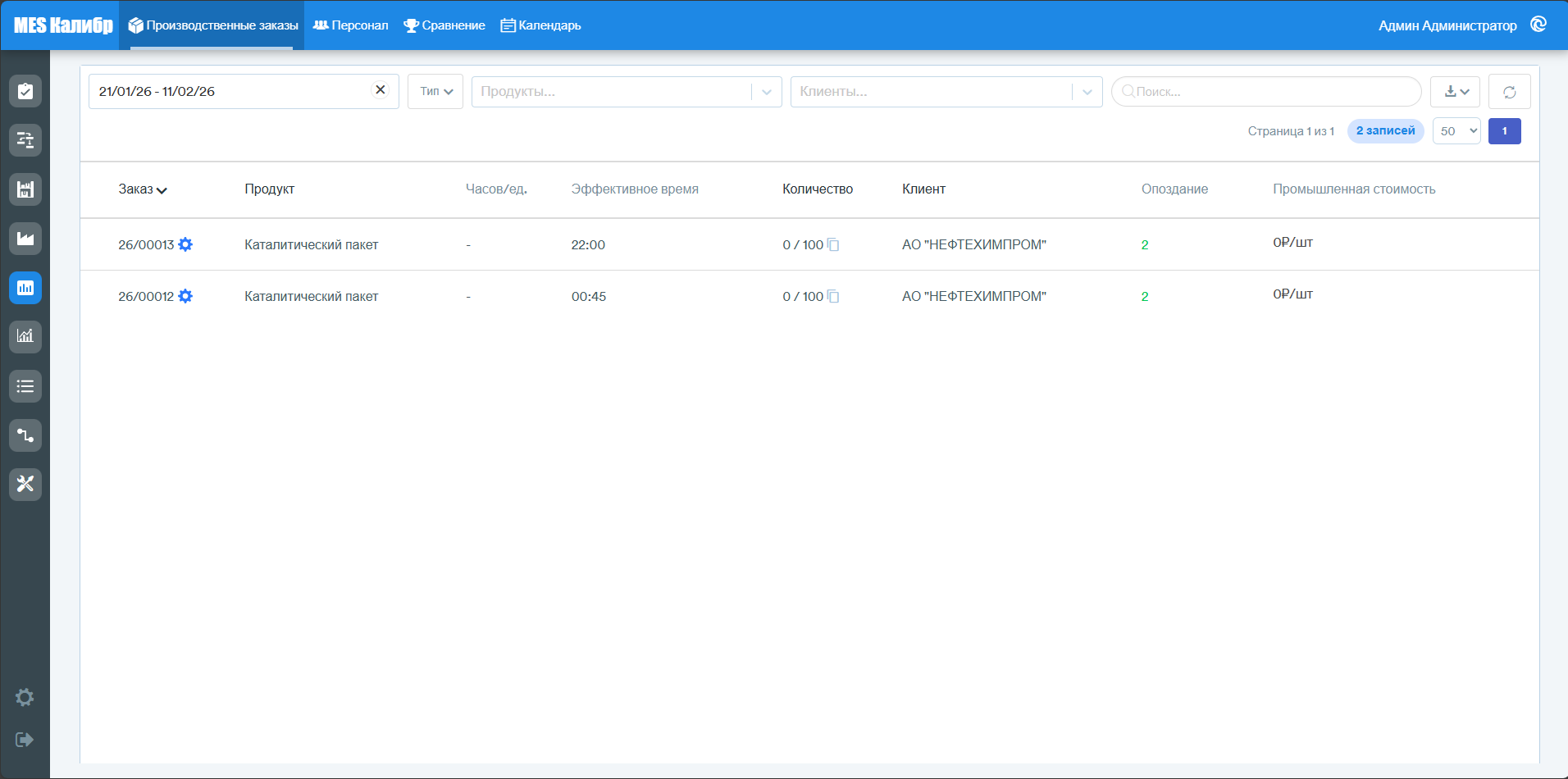Click the Часов/ед. column header
The height and width of the screenshot is (779, 1568).
(x=496, y=189)
